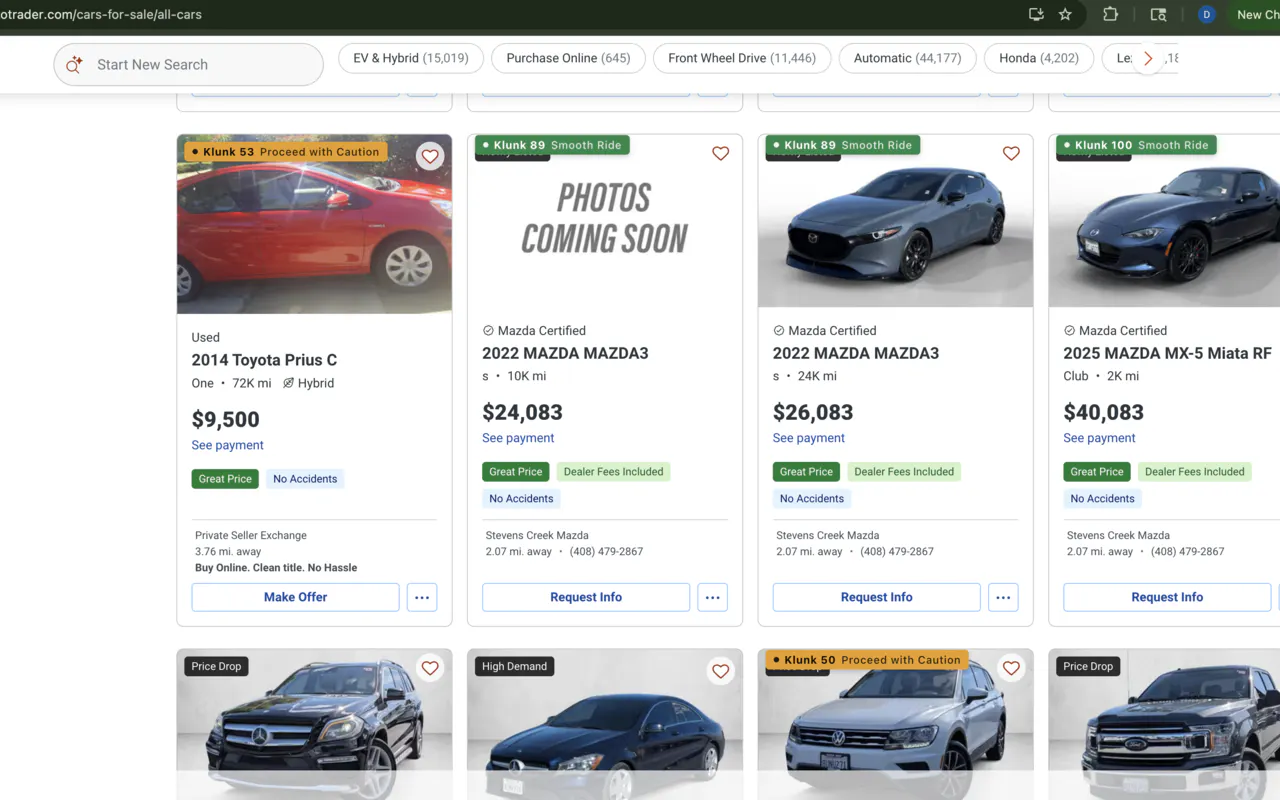Save the $26,083 MAZDA3 with the heart
Screen dimensions: 1280x800
pyautogui.click(x=1011, y=153)
